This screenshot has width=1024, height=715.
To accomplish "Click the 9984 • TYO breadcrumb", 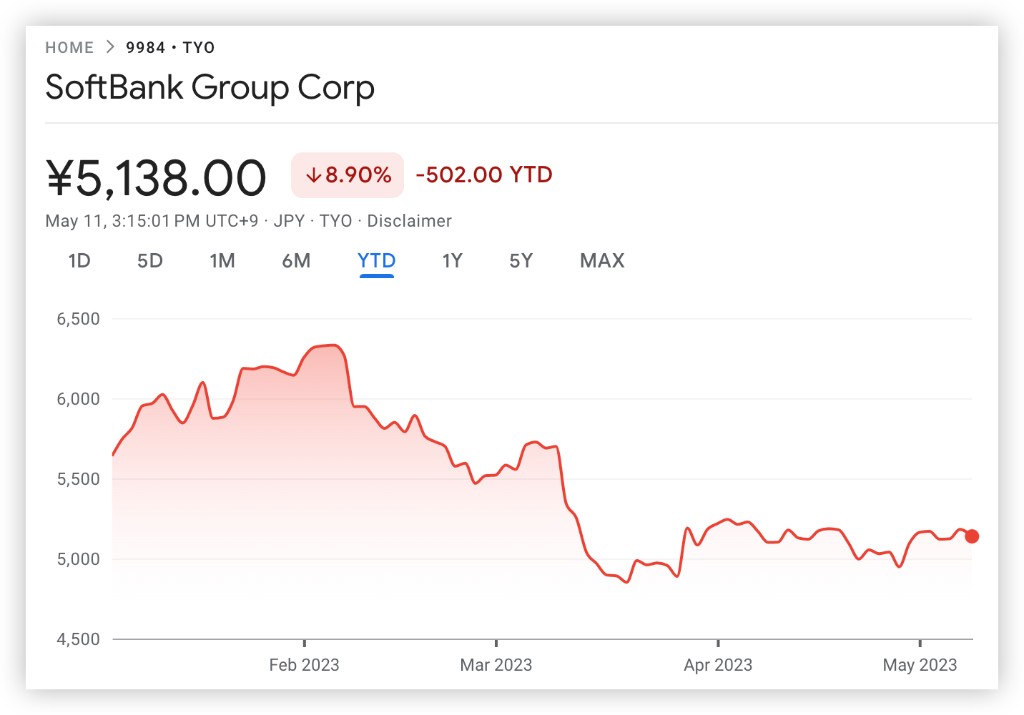I will pos(170,47).
